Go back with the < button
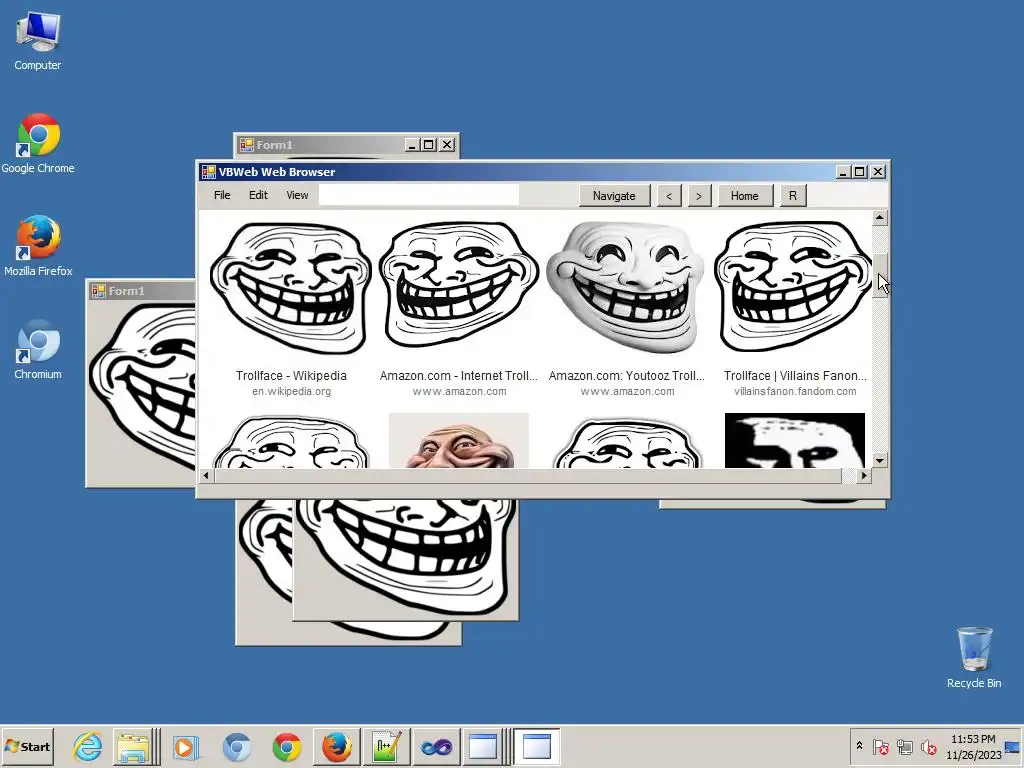The height and width of the screenshot is (768, 1024). (669, 195)
